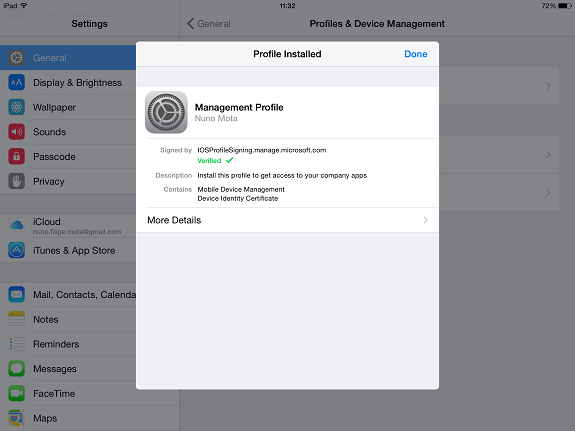Open Display & Brightness icon
575x431 pixels.
[x=17, y=83]
